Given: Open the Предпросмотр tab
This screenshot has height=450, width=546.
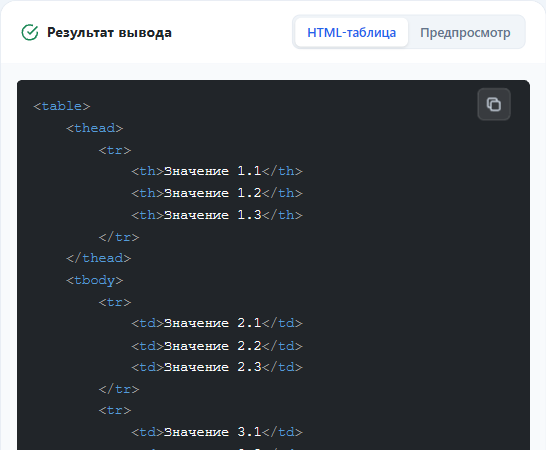Looking at the screenshot, I should click(465, 32).
